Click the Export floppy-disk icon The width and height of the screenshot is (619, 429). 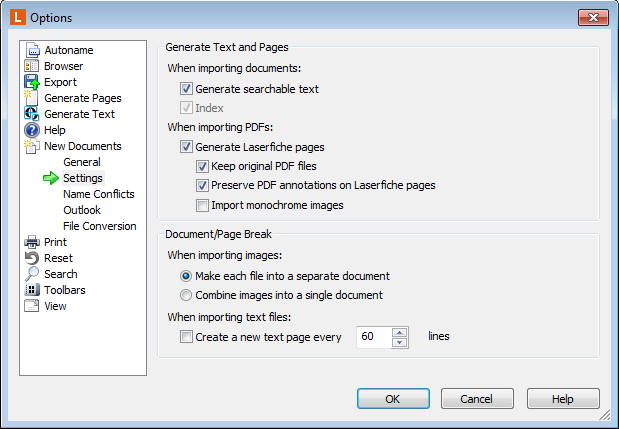32,82
